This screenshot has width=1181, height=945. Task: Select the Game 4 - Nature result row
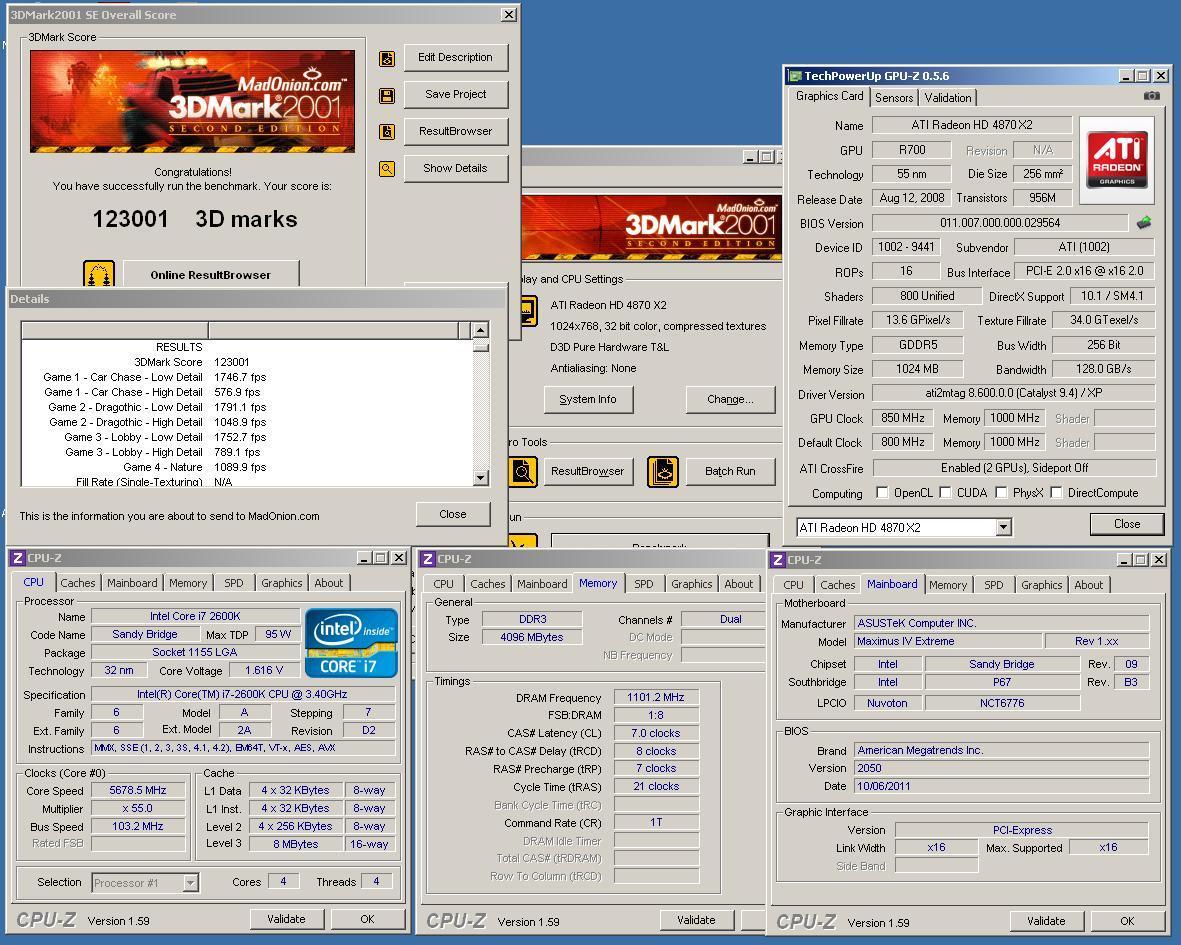[x=247, y=467]
